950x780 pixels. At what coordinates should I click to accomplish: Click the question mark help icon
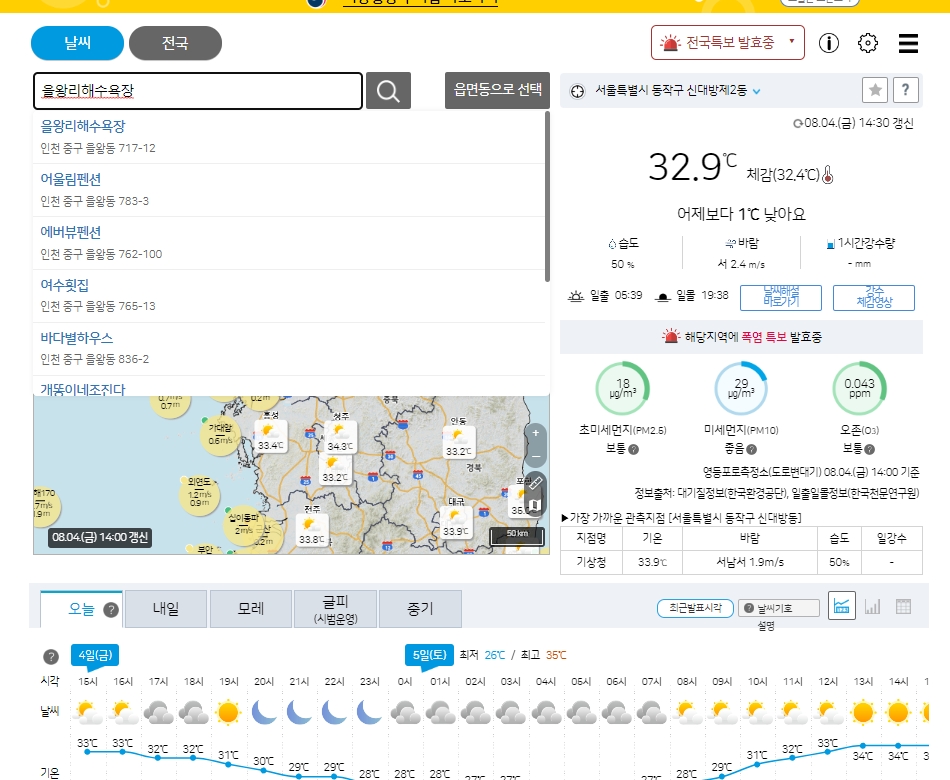click(x=906, y=90)
